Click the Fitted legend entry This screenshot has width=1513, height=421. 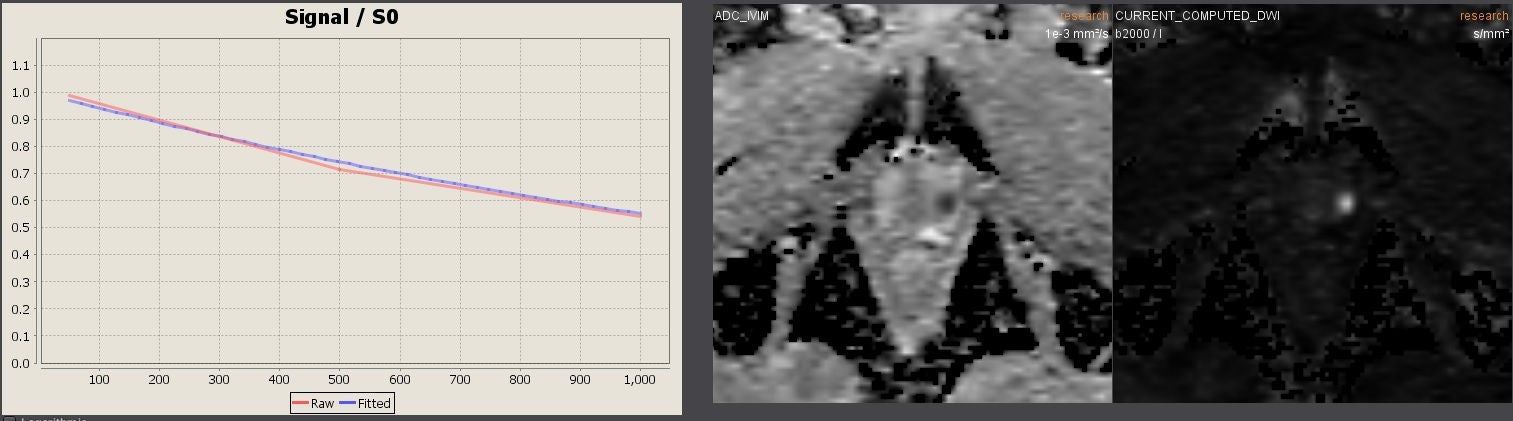pyautogui.click(x=365, y=403)
